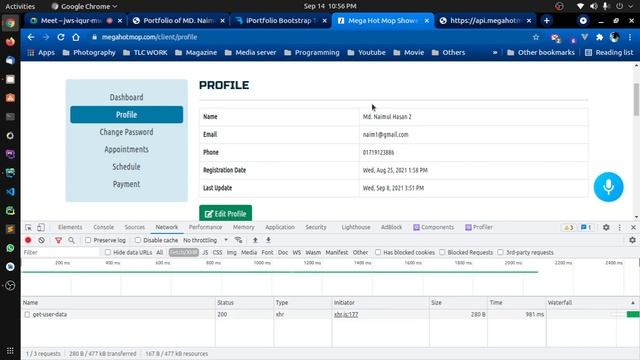Switch to the Elements DevTools tab
The width and height of the screenshot is (640, 360).
[70, 227]
